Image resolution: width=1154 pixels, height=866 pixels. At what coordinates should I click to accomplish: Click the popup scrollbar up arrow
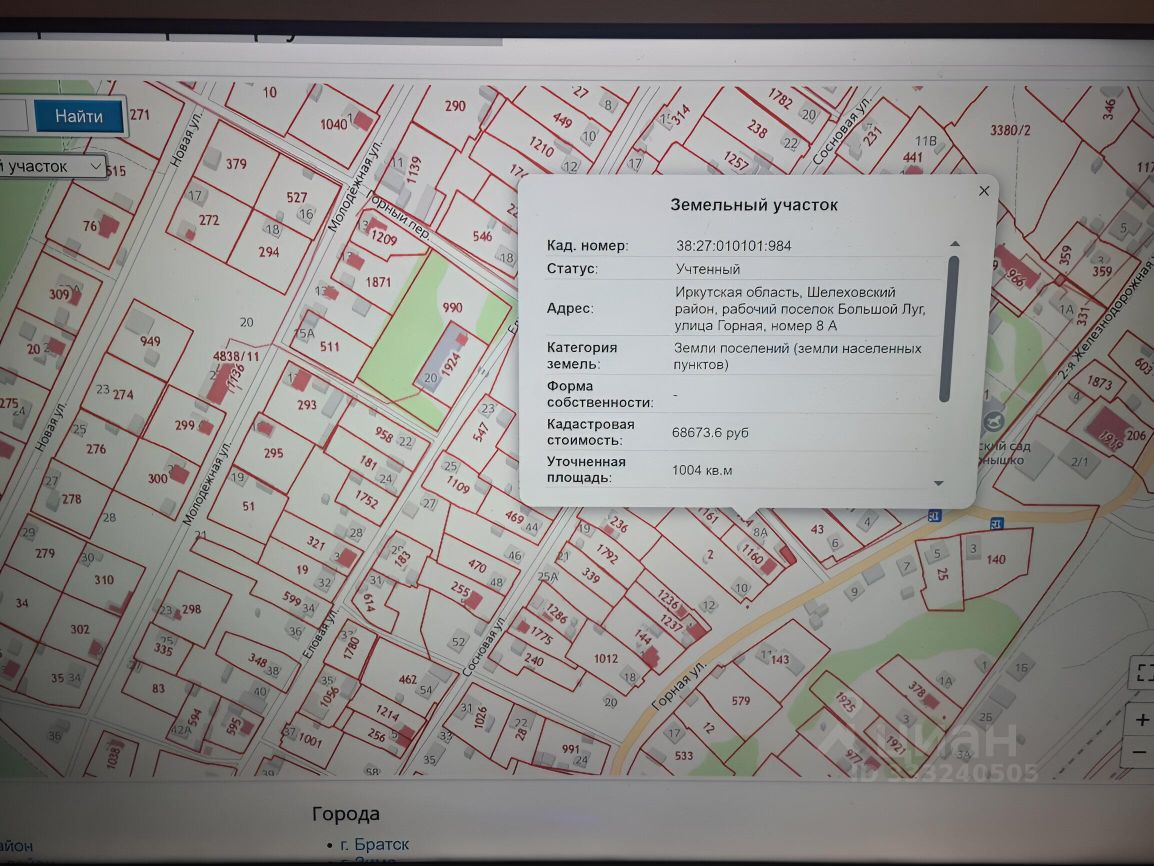click(x=955, y=244)
